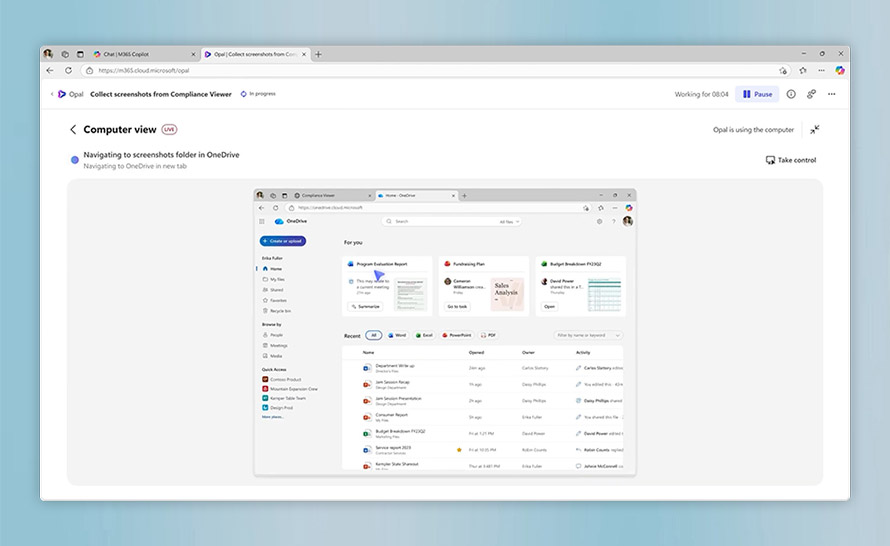The image size is (890, 546).
Task: Take control of the computer
Action: pos(791,160)
